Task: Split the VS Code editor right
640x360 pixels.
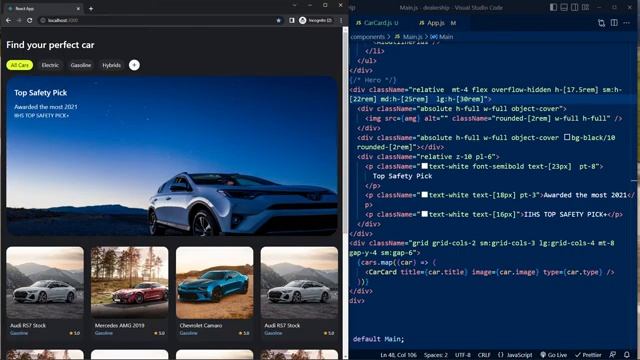Action: click(x=614, y=23)
